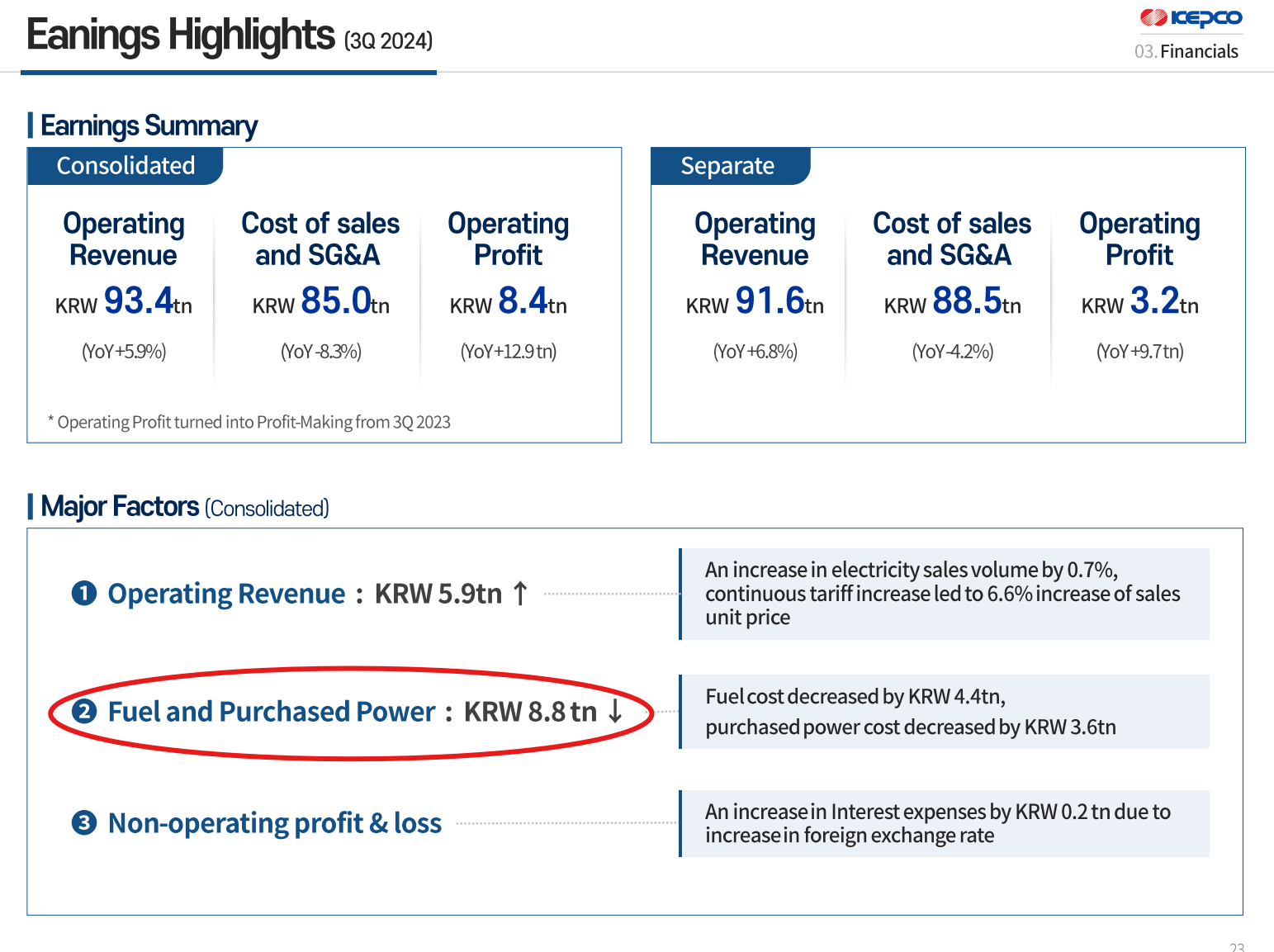1274x952 pixels.
Task: Click the upward arrow after KRW 5.9tn
Action: point(520,594)
